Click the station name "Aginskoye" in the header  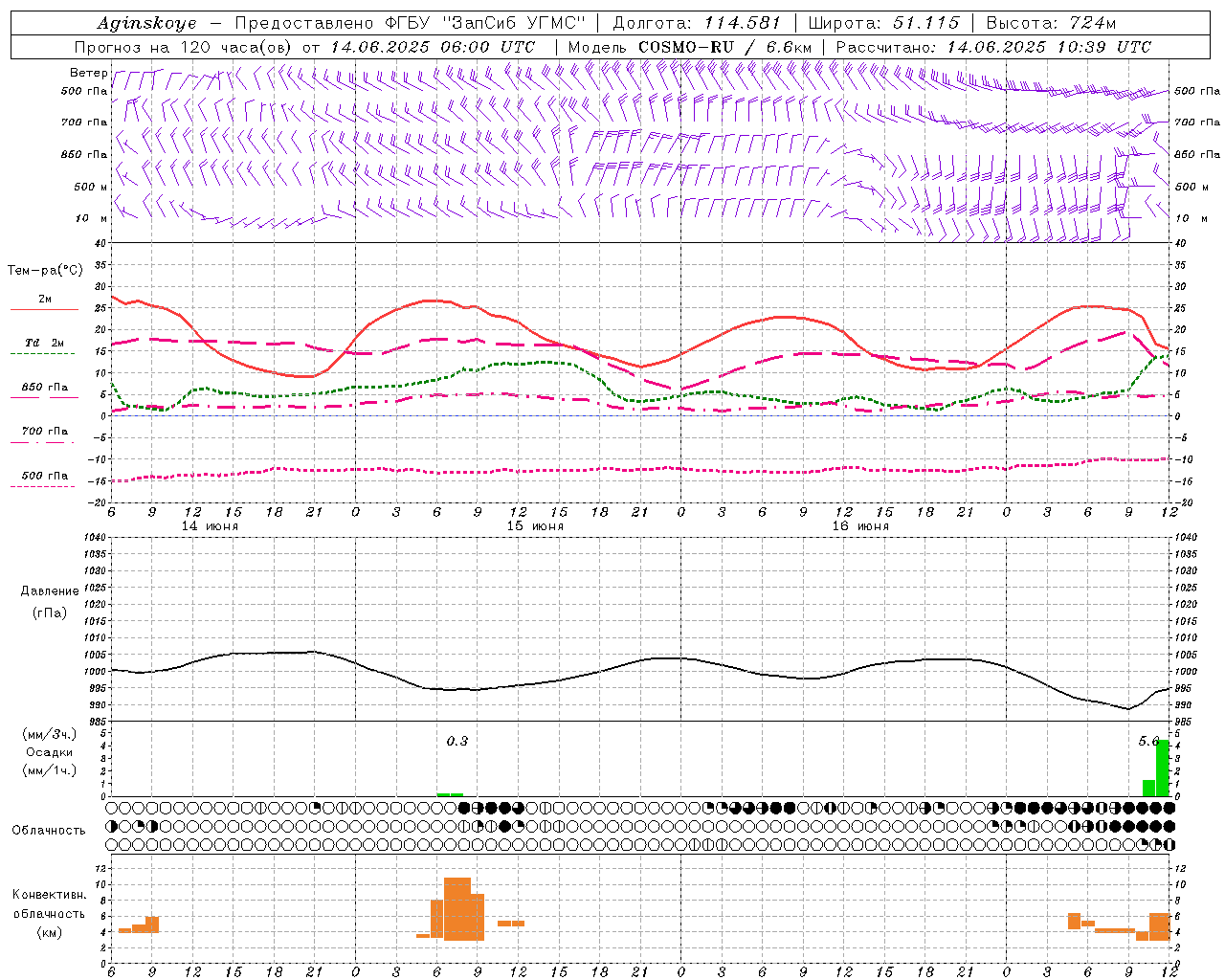tap(146, 23)
